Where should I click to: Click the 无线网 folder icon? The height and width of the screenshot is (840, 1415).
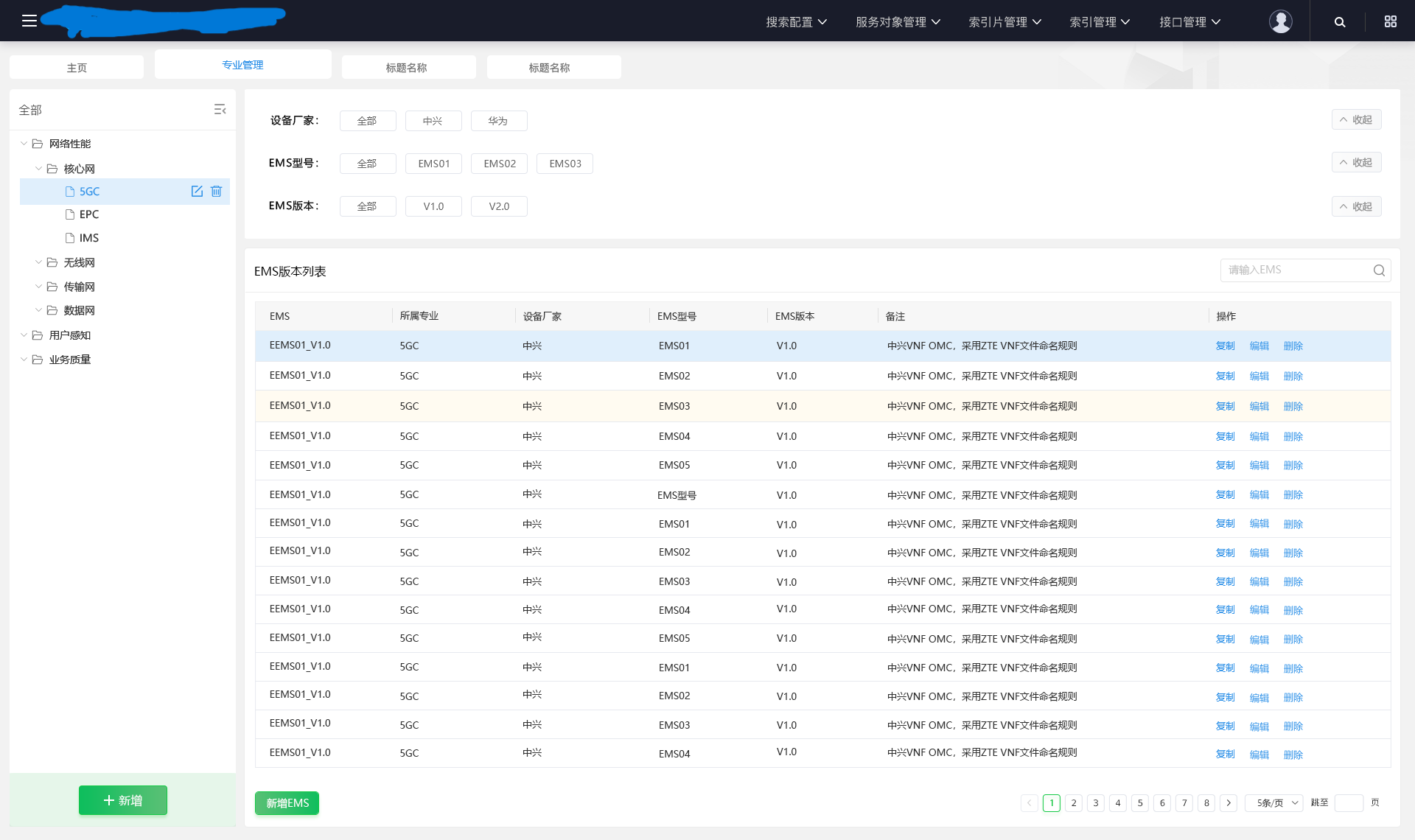tap(52, 262)
